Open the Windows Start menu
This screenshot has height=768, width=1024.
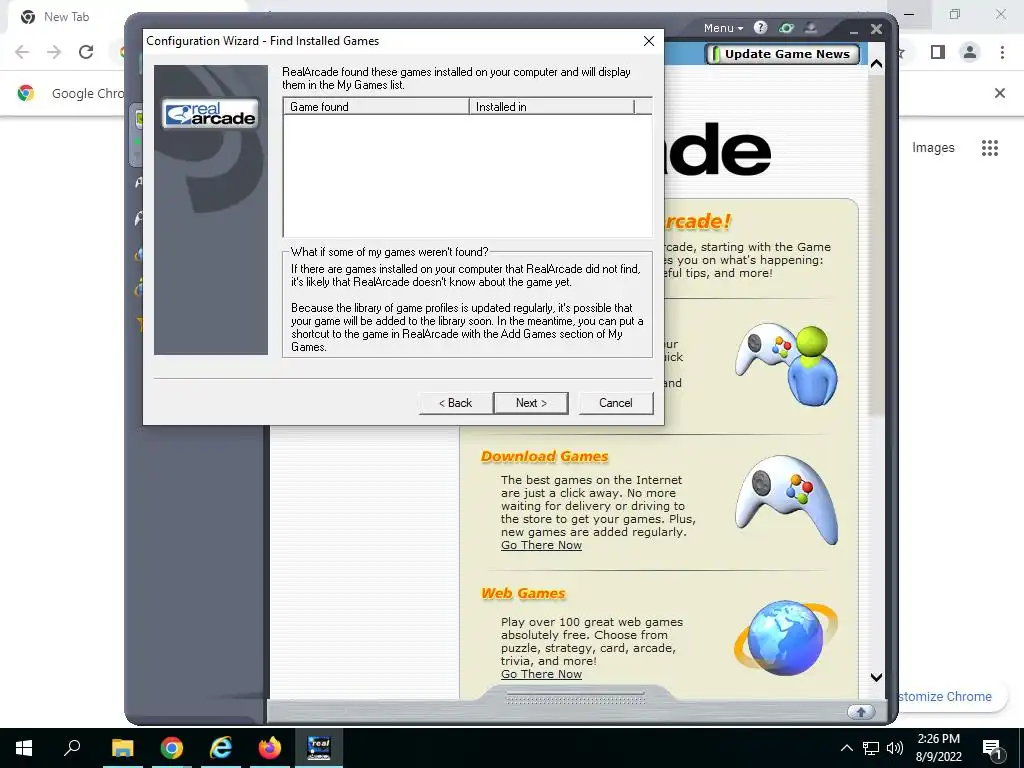tap(24, 748)
